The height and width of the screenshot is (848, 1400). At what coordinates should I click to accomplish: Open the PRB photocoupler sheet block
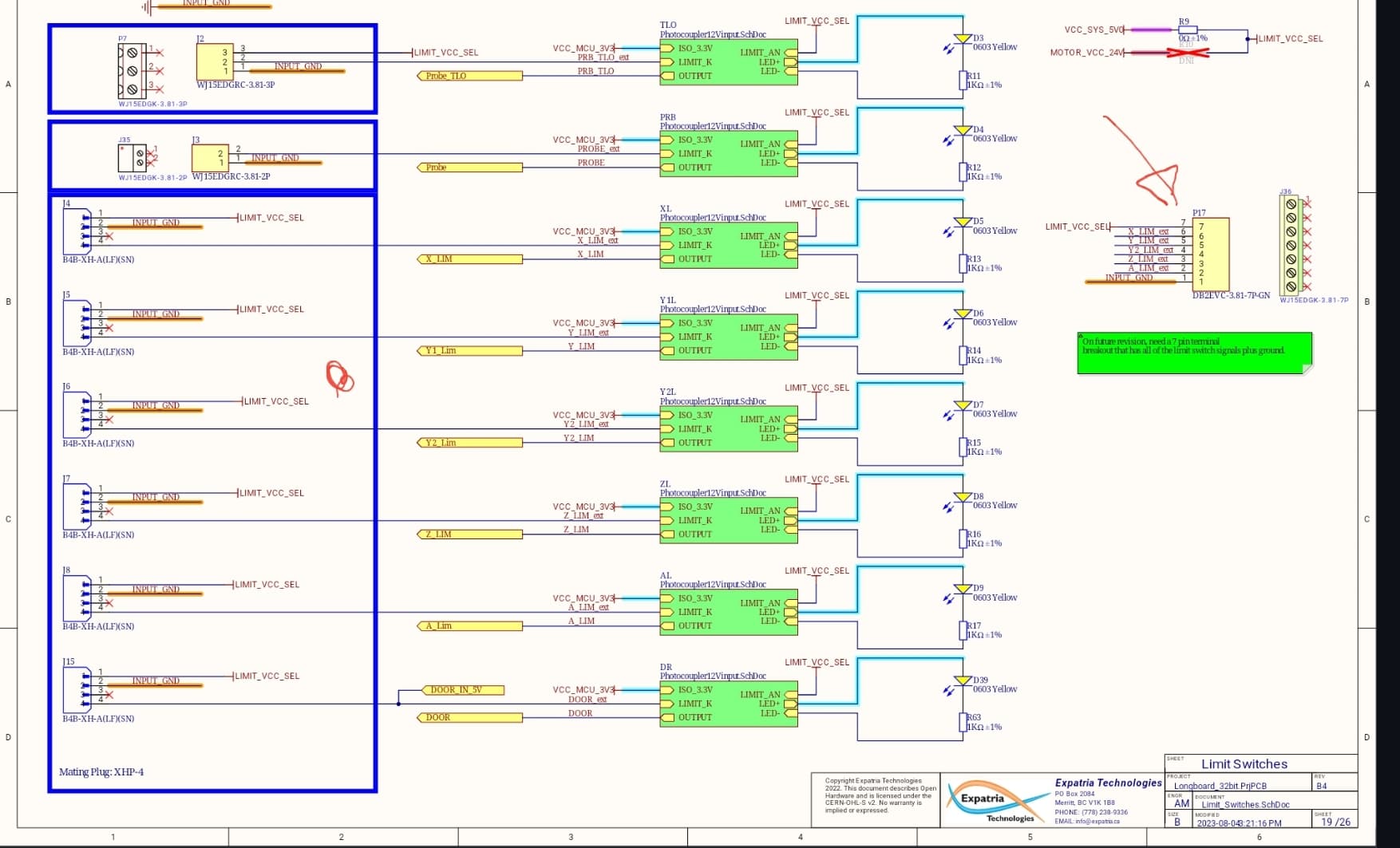pyautogui.click(x=729, y=153)
